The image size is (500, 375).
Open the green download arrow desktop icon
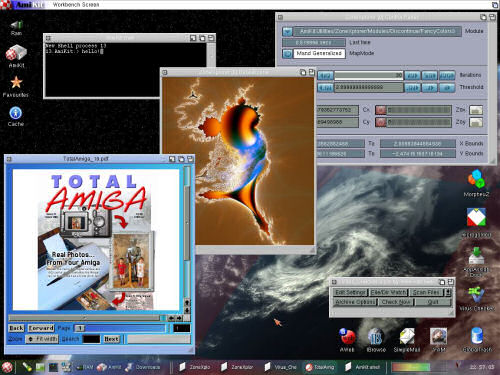(476, 256)
